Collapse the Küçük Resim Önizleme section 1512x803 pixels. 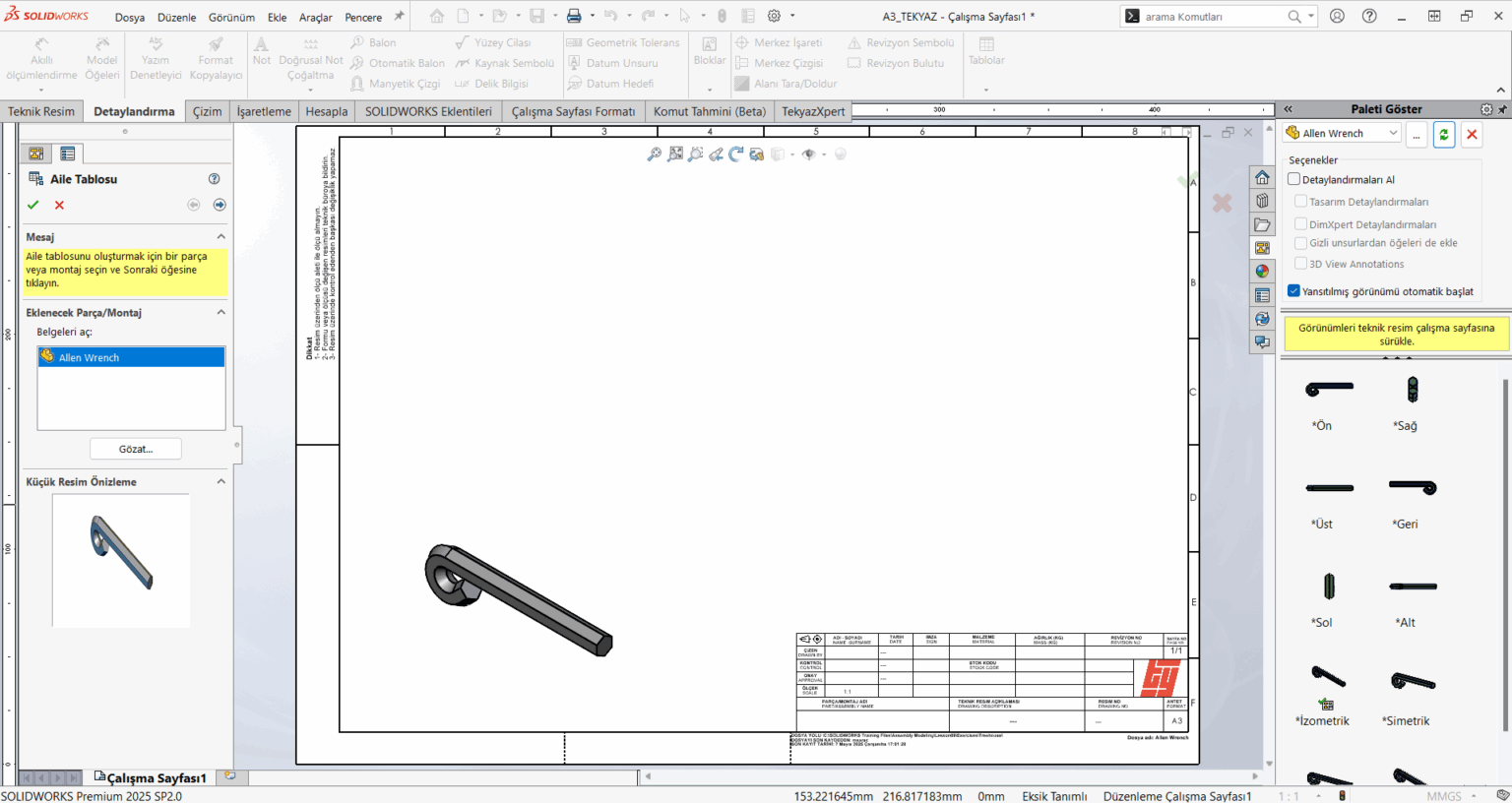pos(220,482)
